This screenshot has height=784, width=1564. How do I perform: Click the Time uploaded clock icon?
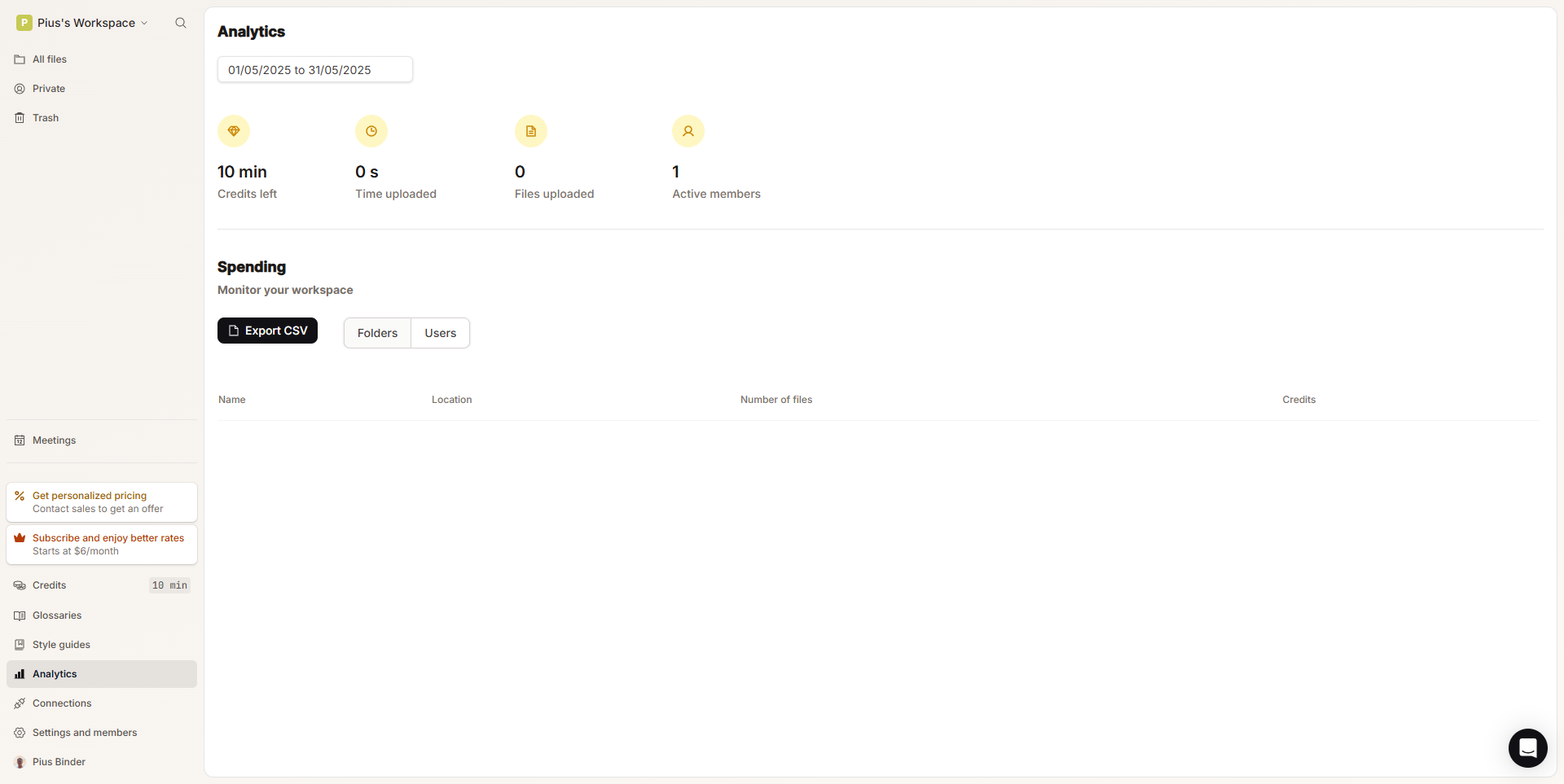coord(371,131)
